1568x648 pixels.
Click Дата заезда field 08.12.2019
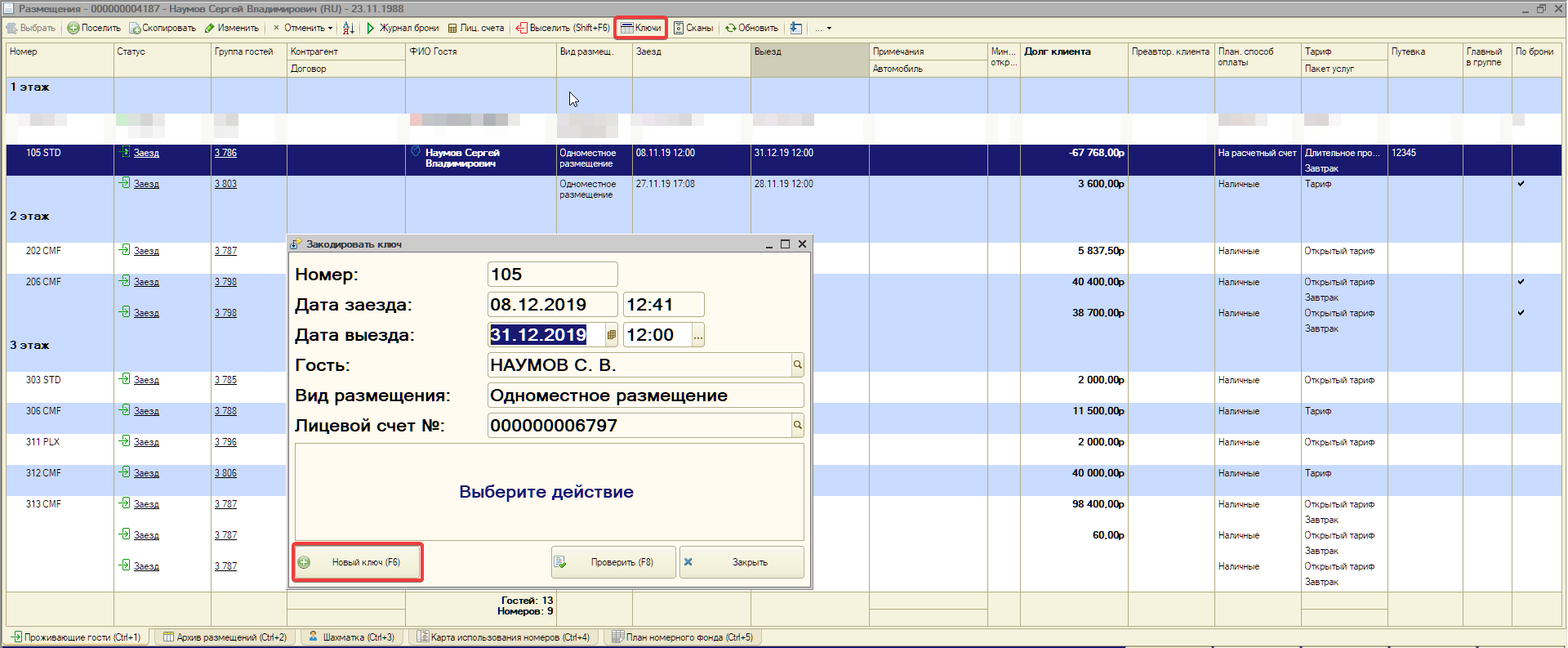coord(552,305)
